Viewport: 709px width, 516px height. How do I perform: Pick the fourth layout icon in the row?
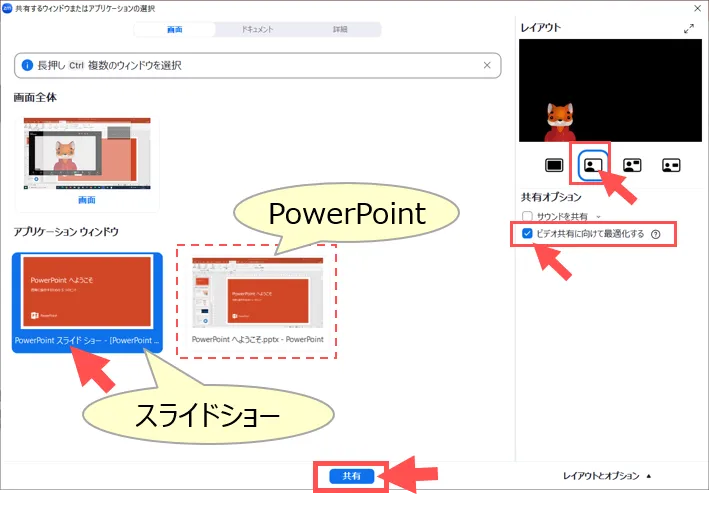click(x=671, y=166)
